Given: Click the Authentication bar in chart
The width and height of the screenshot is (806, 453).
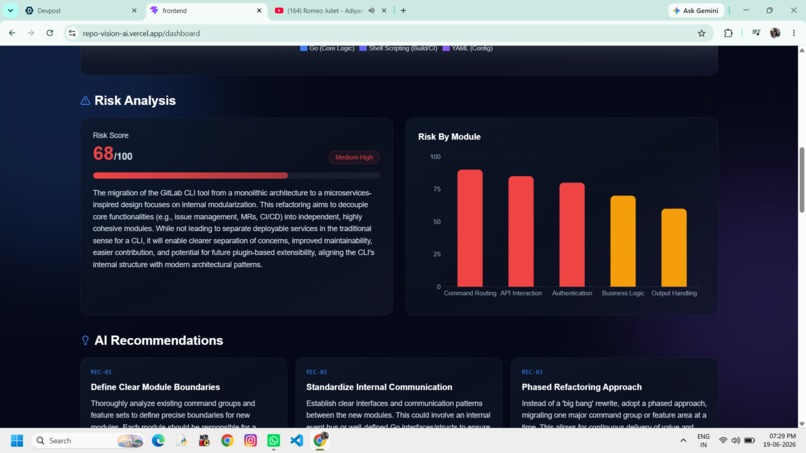Looking at the screenshot, I should (x=572, y=234).
